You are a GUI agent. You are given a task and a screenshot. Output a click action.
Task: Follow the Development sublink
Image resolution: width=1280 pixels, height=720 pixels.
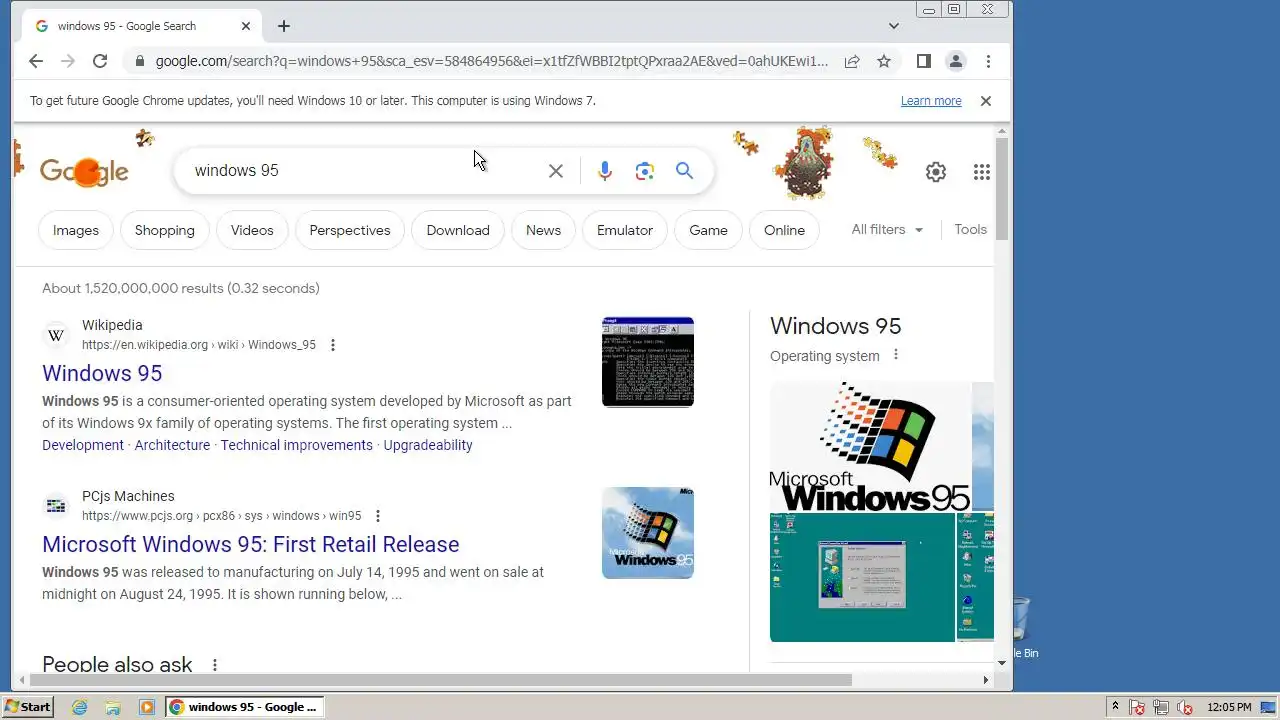83,445
